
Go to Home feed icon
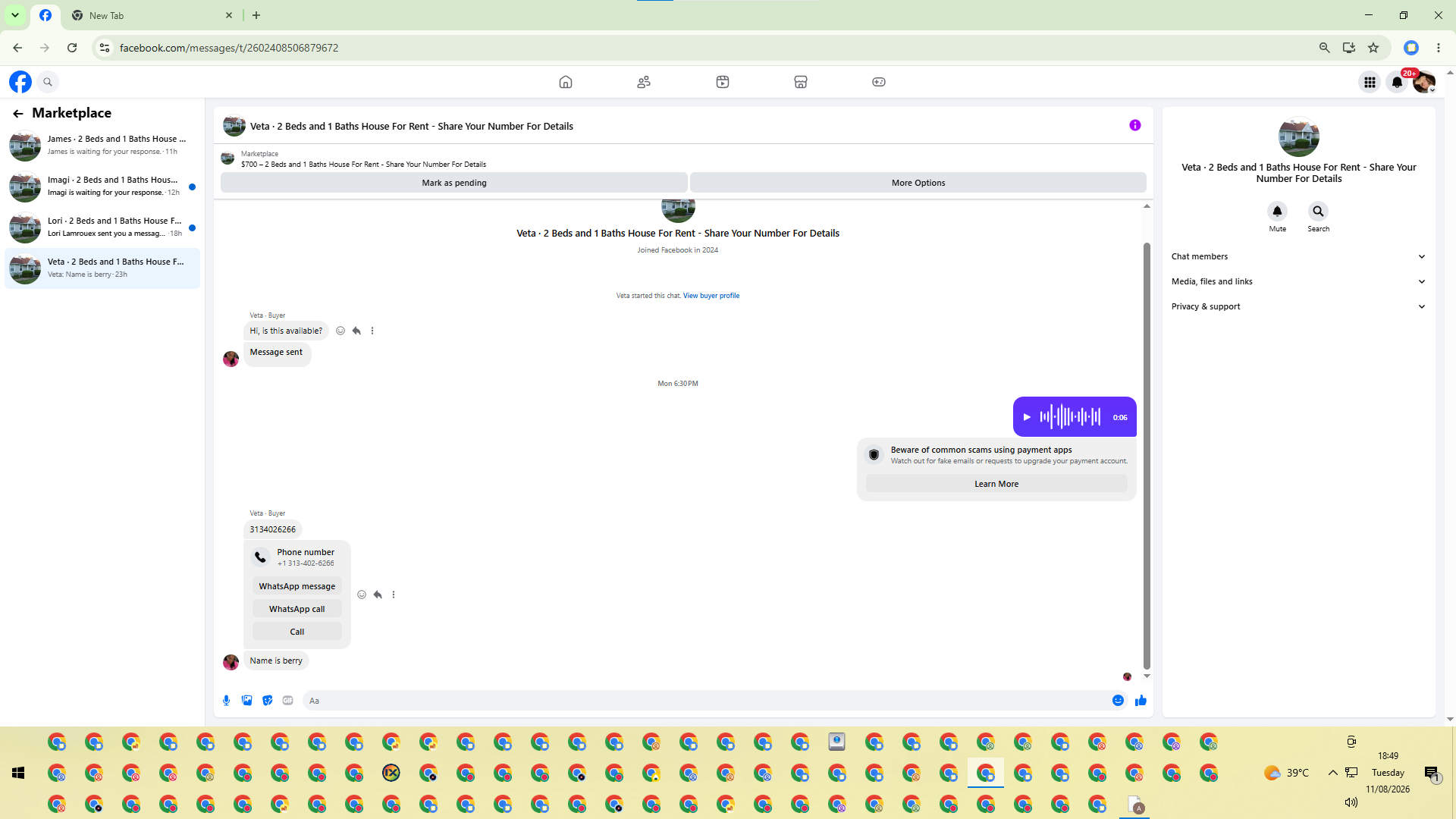point(566,82)
